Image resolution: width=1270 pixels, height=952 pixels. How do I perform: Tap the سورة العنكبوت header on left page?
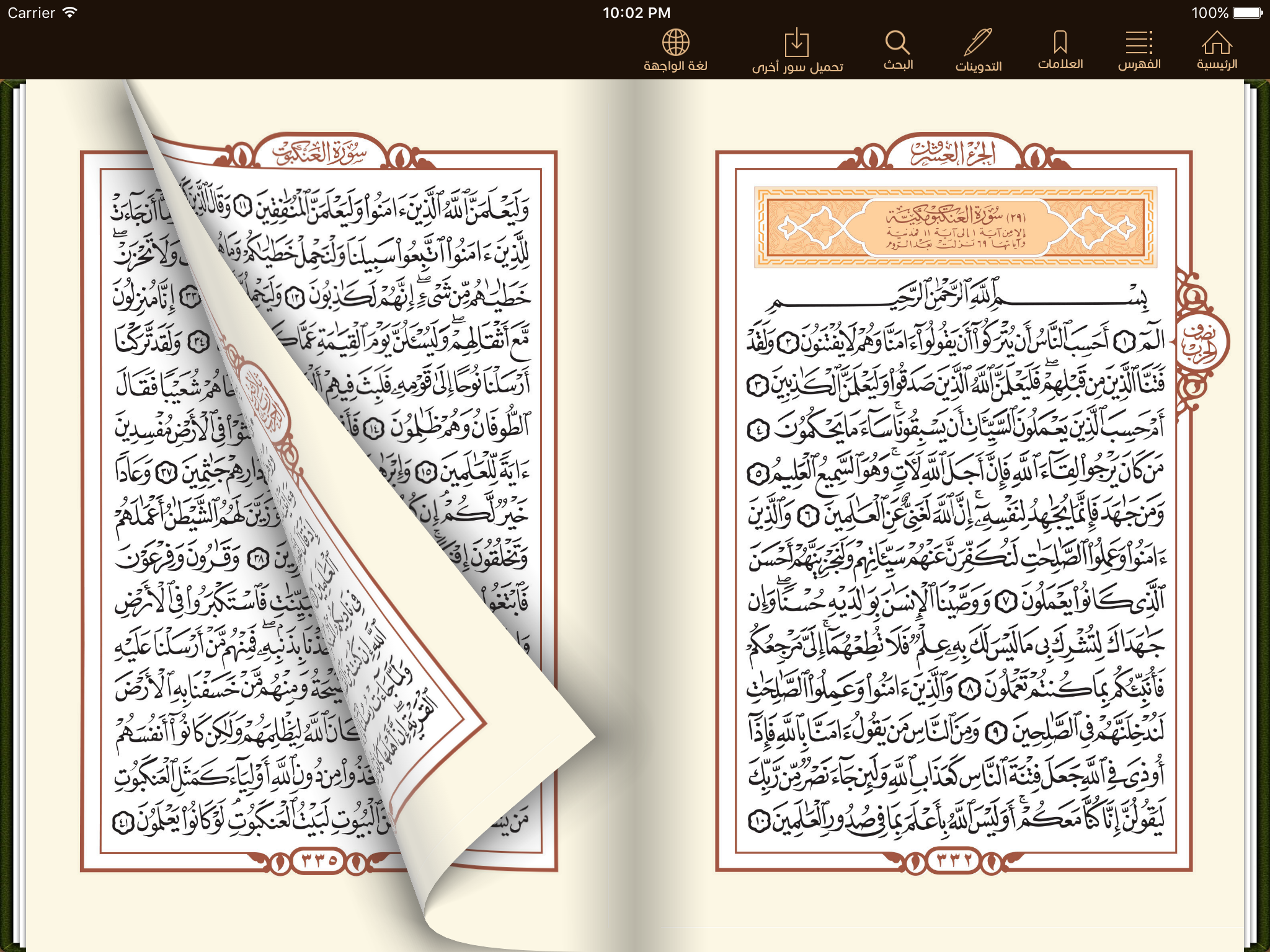pos(319,152)
